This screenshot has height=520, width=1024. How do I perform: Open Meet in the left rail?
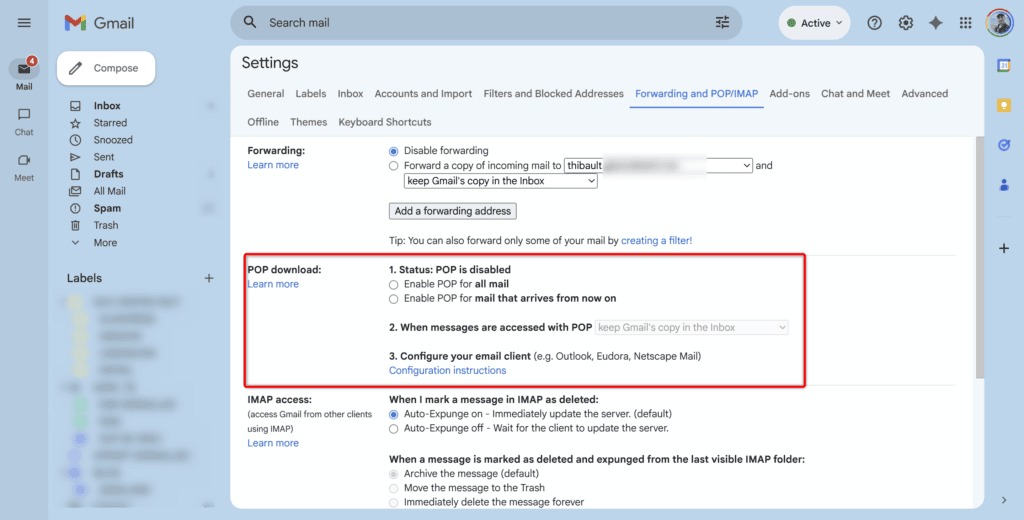tap(24, 167)
